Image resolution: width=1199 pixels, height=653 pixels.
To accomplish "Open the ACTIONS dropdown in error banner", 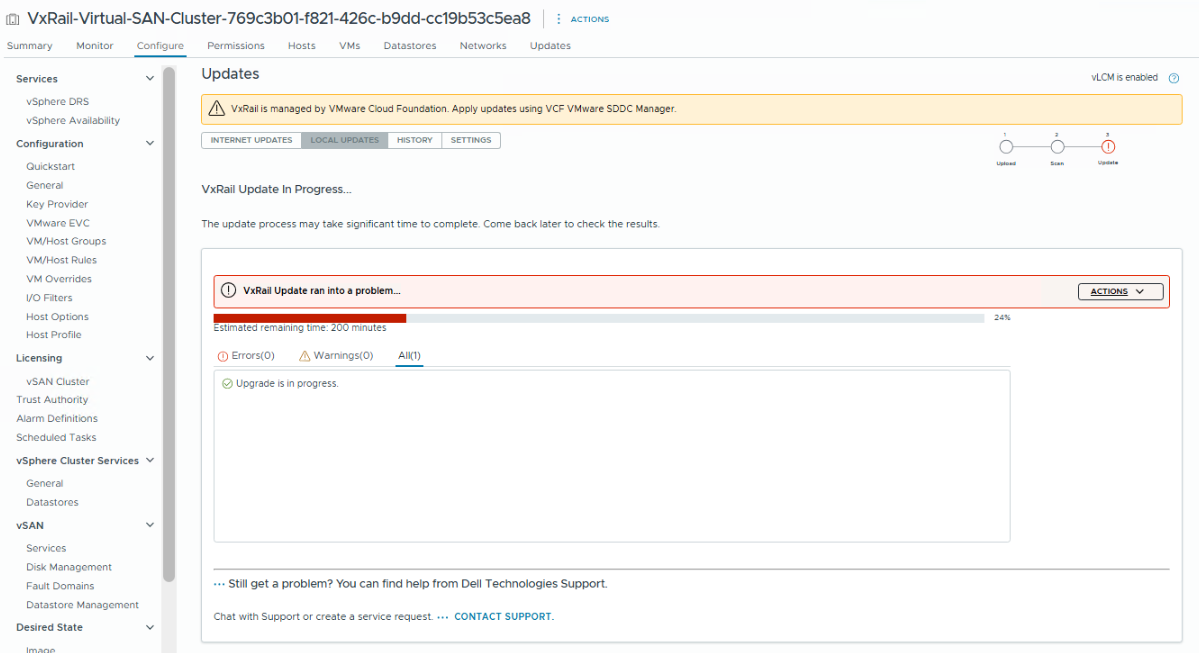I will click(x=1120, y=291).
